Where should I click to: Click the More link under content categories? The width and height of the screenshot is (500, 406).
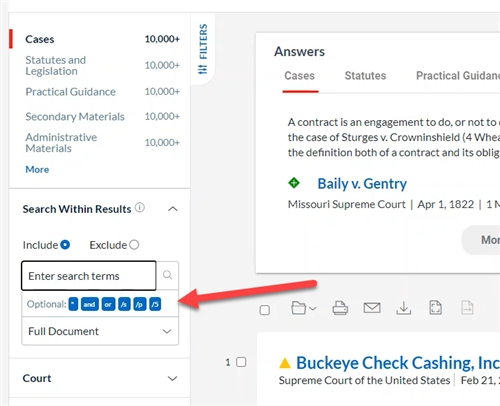(37, 169)
